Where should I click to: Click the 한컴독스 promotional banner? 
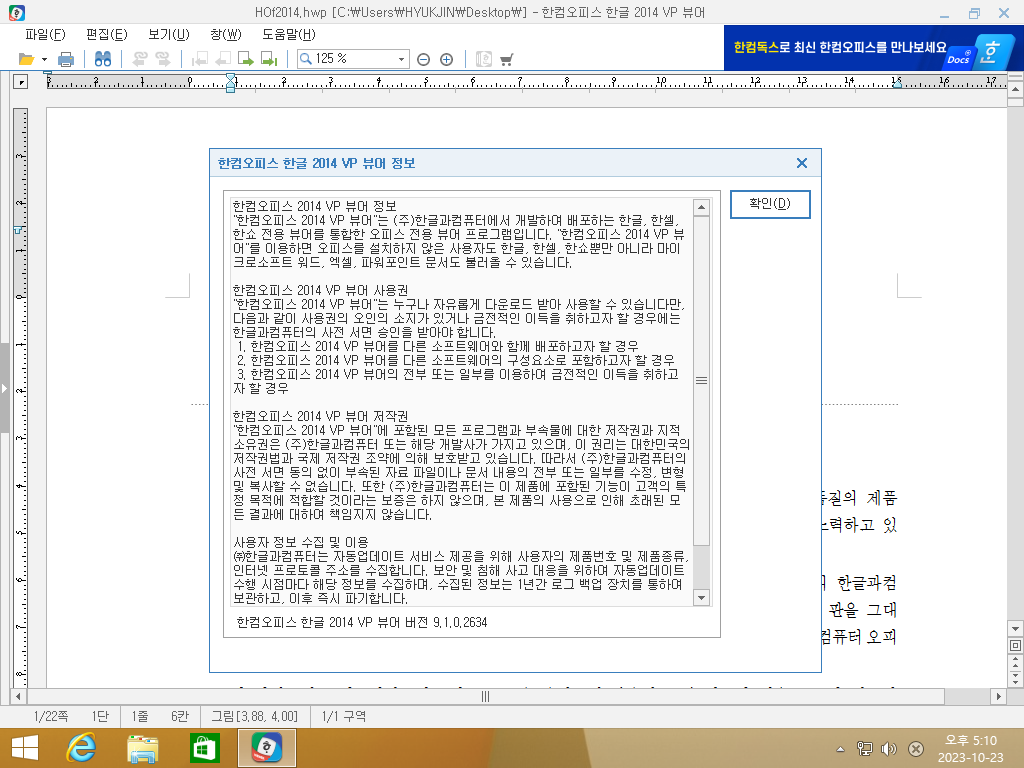pos(873,48)
